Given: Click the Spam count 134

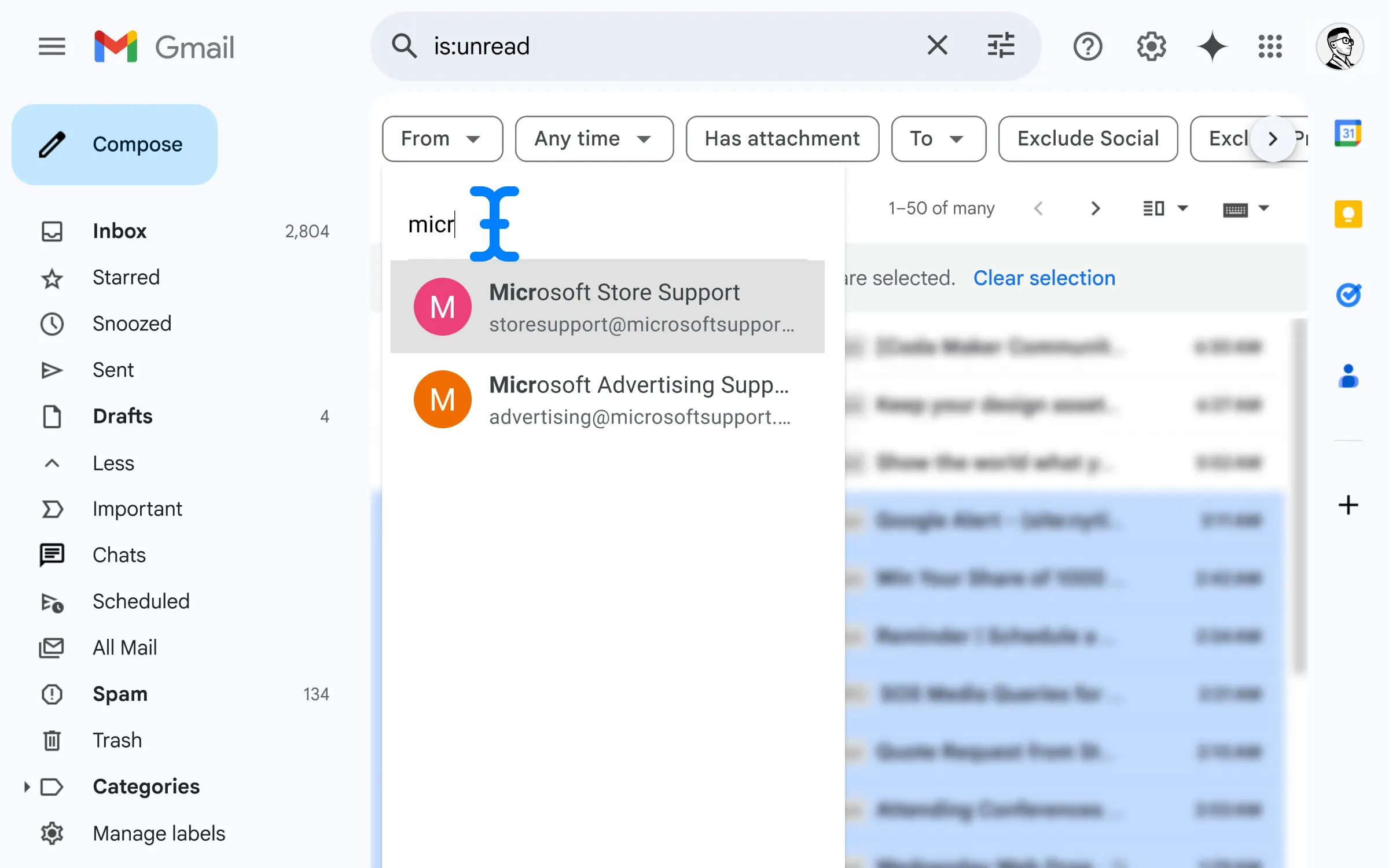Looking at the screenshot, I should point(316,694).
